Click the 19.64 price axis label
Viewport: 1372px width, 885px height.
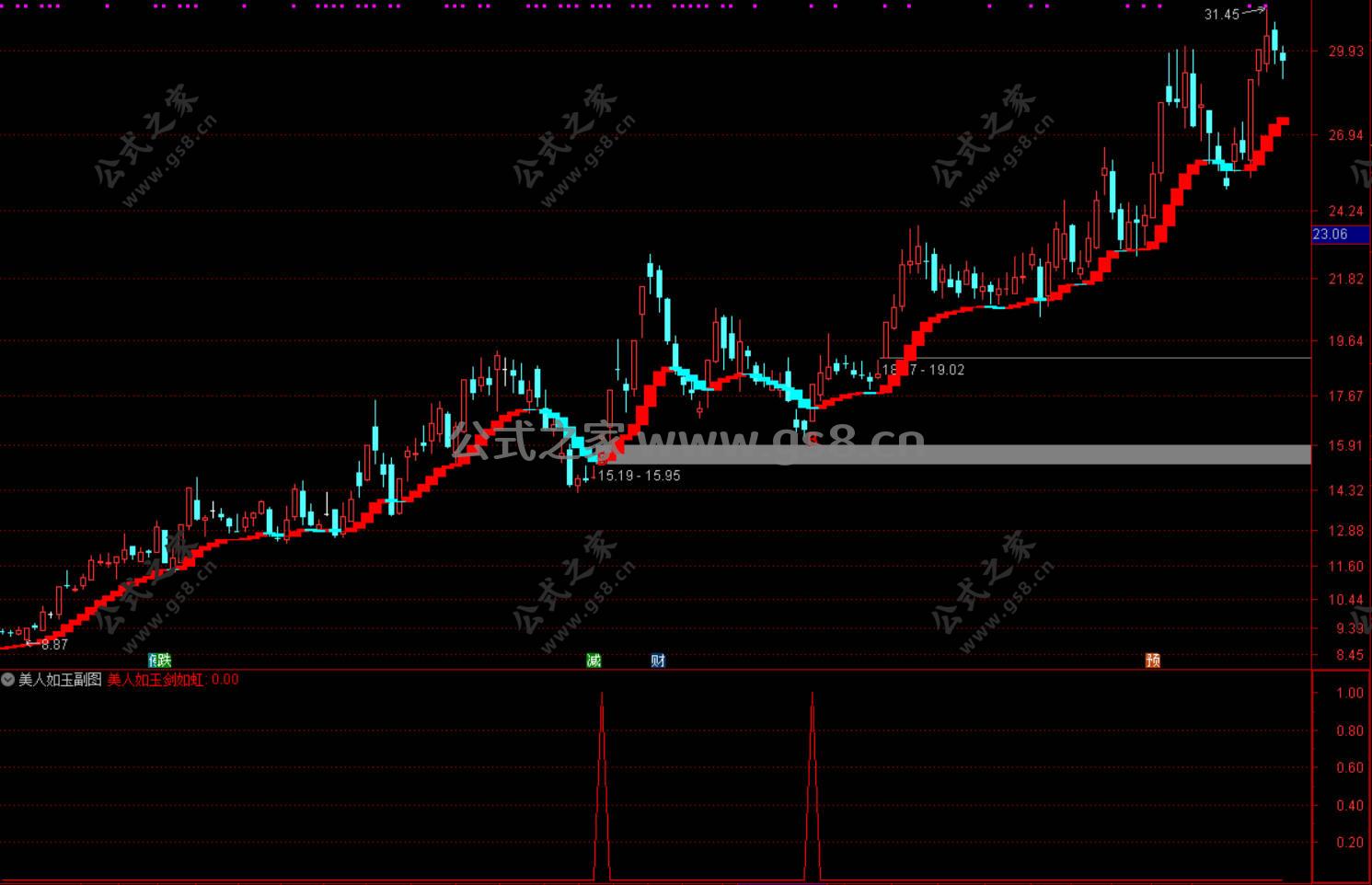[1346, 341]
